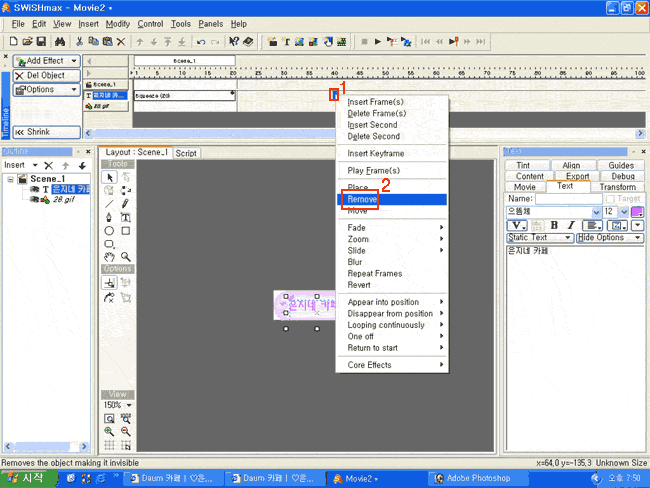
Task: Open the Modify menu
Action: (x=118, y=24)
